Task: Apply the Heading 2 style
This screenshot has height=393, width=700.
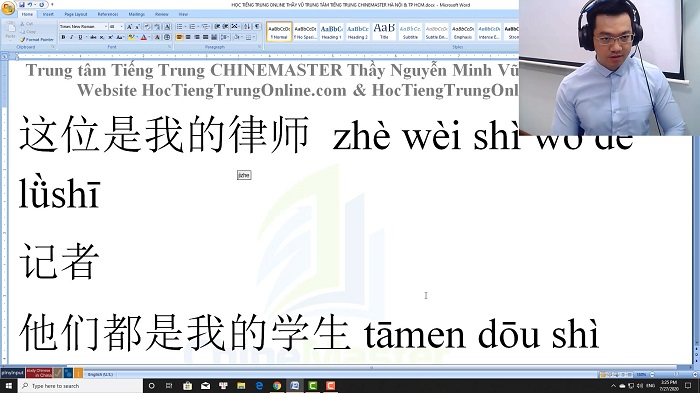Action: 358,32
